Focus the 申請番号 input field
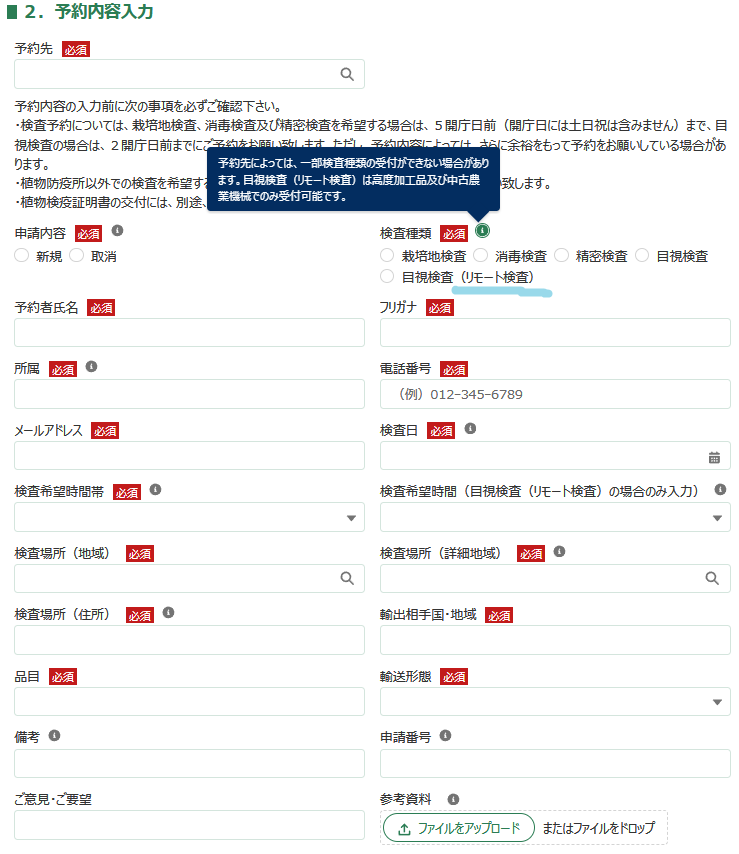This screenshot has width=739, height=854. coord(555,764)
